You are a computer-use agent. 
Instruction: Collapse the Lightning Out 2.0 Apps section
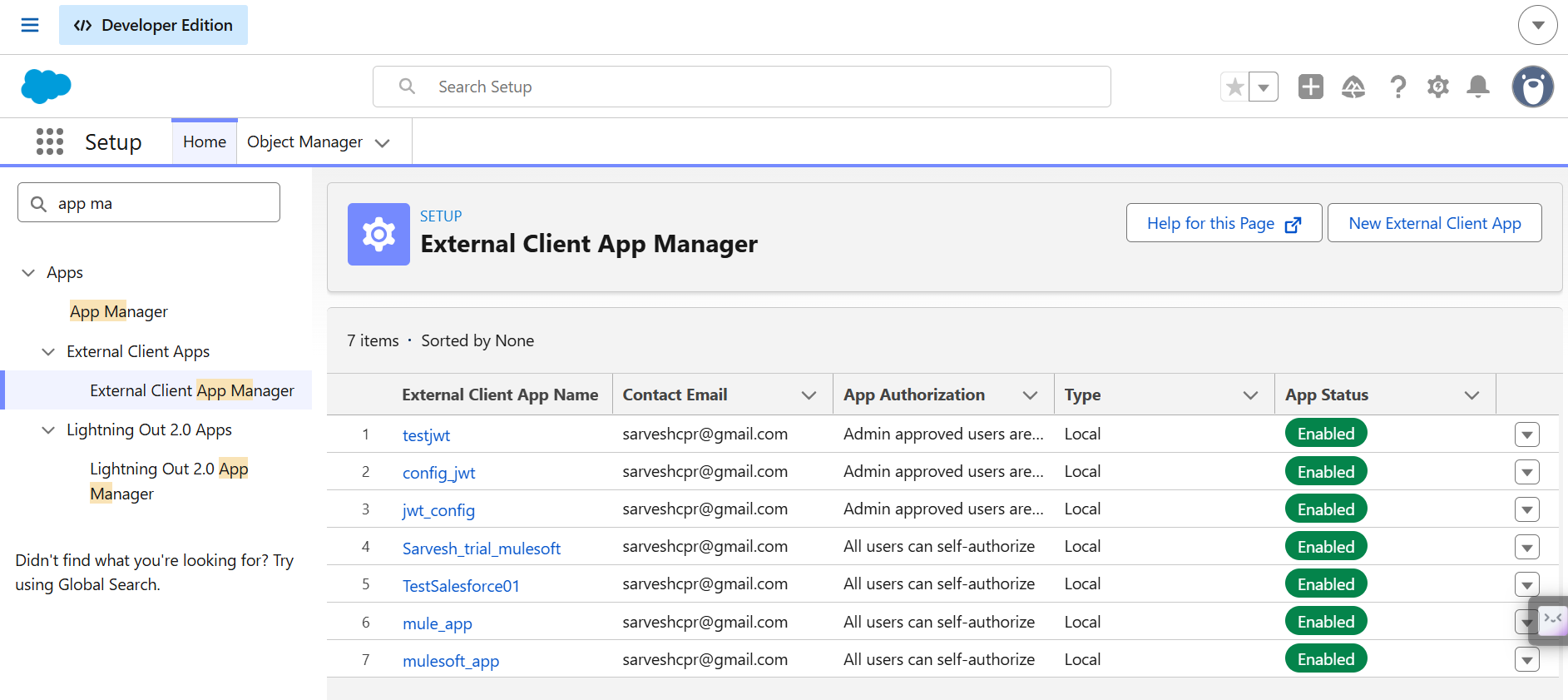coord(48,429)
